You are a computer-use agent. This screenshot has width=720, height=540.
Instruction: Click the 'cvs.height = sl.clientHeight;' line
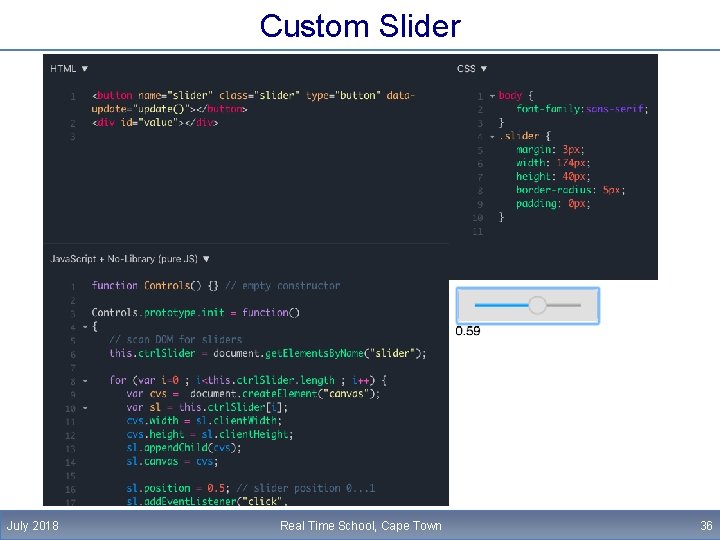click(x=209, y=434)
